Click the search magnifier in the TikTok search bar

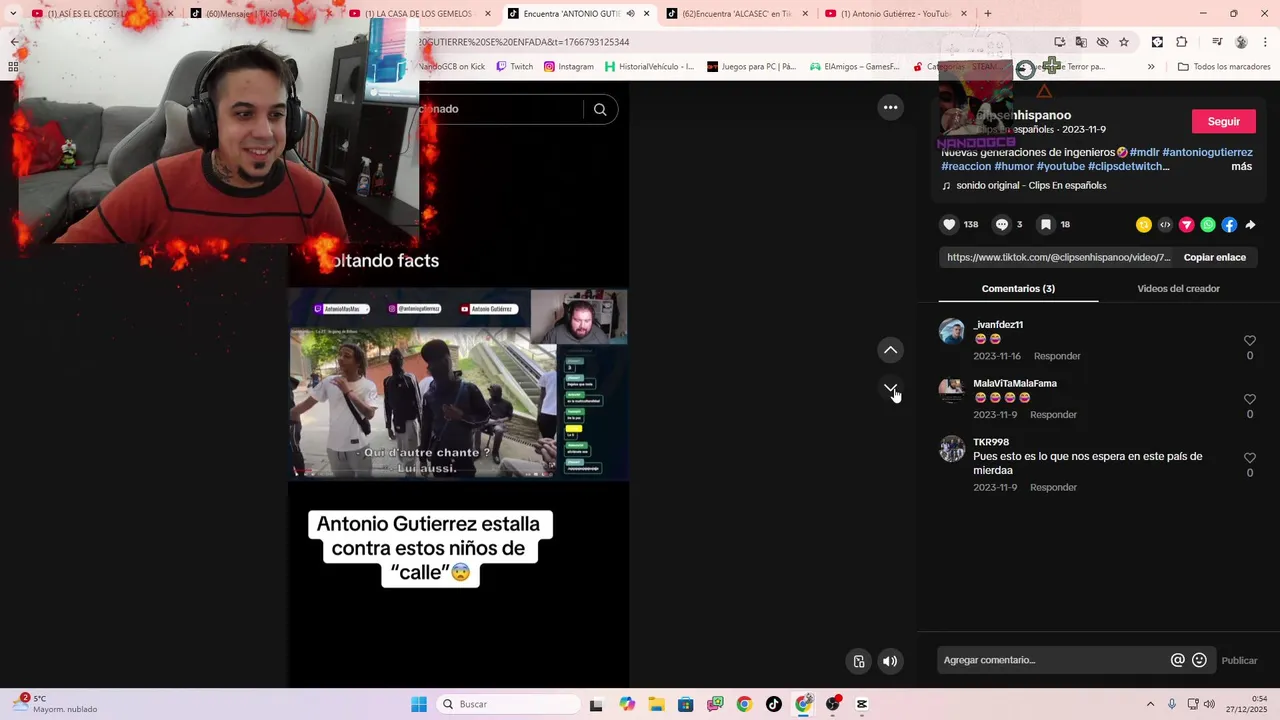coord(600,109)
